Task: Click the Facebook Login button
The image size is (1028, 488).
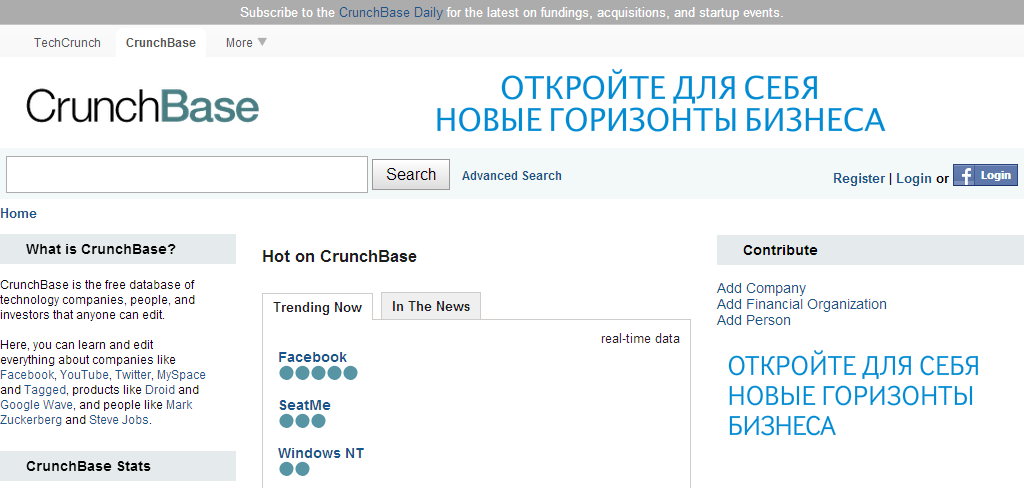Action: click(x=985, y=175)
